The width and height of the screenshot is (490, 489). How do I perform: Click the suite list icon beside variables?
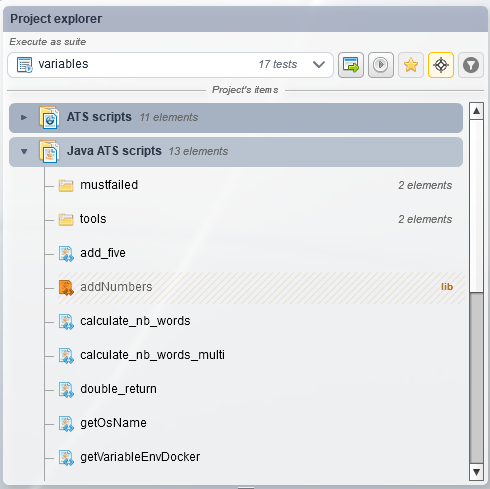(25, 65)
